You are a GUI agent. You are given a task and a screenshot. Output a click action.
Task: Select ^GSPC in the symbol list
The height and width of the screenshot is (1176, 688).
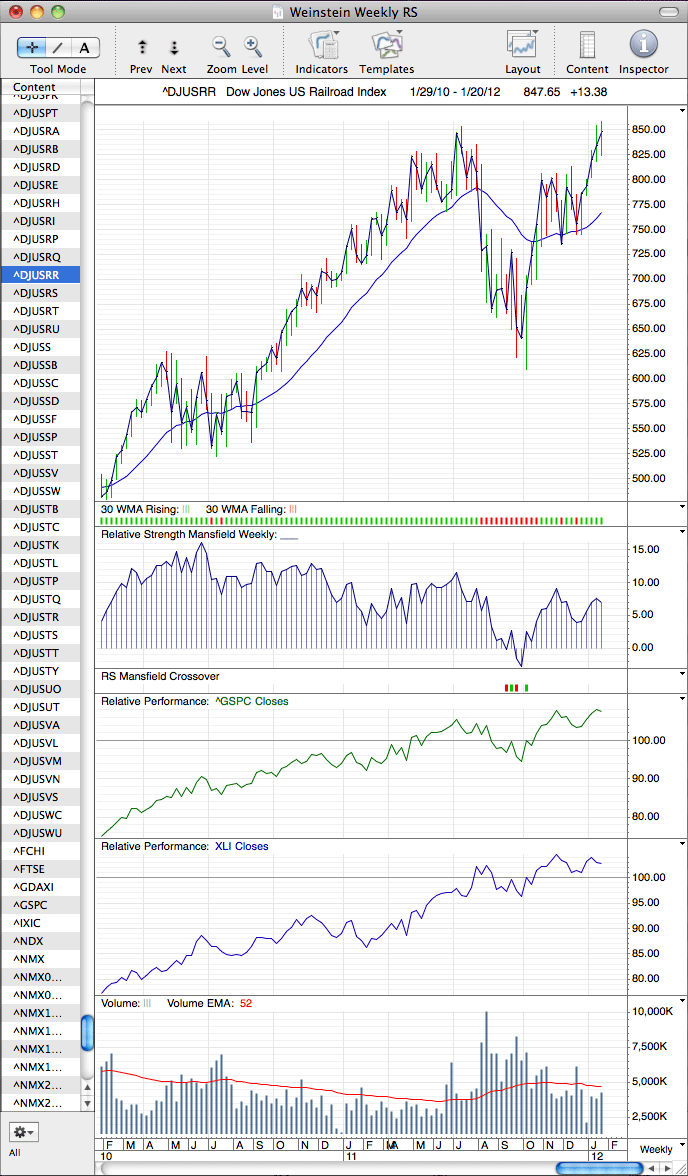[x=41, y=904]
